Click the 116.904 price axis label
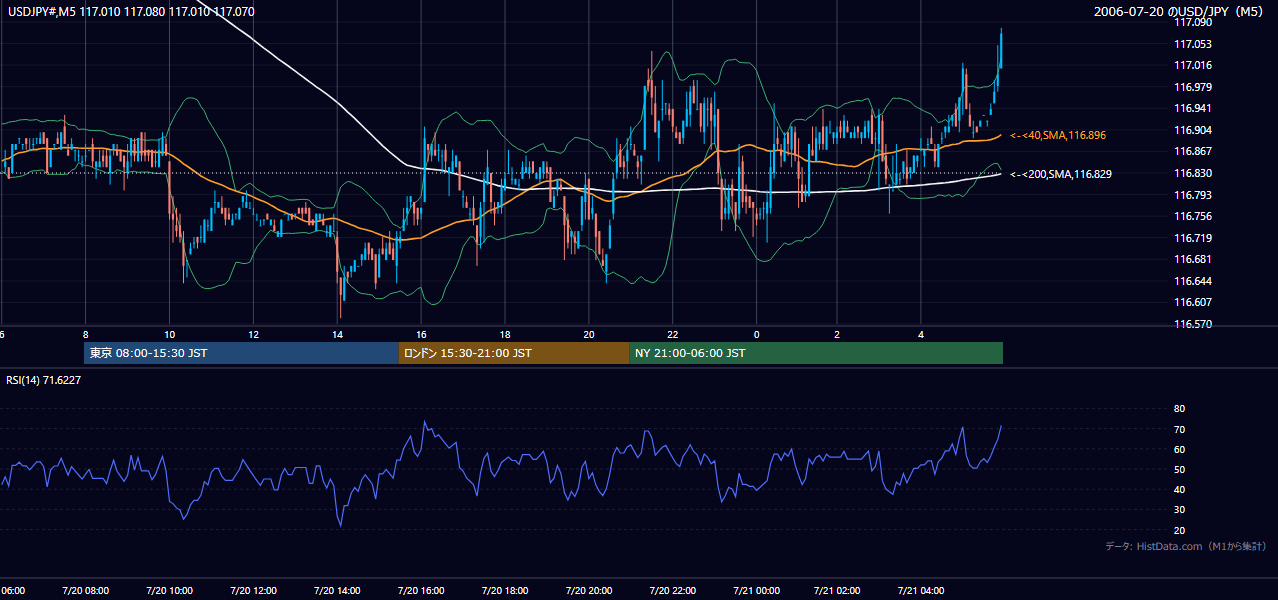This screenshot has width=1278, height=600. coord(1192,130)
